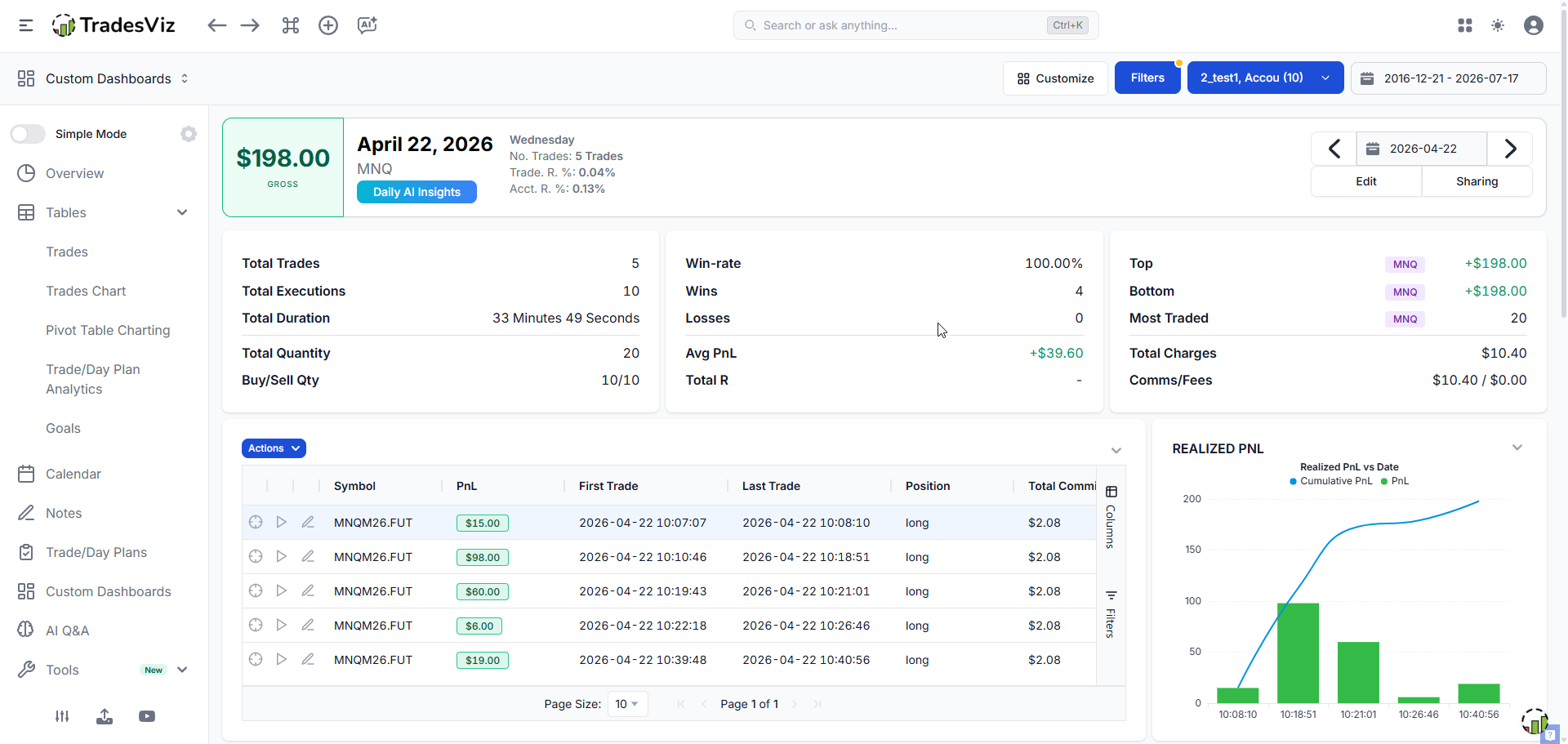Open the YouTube video icon in sidebar footer
Viewport: 1568px width, 744px height.
pyautogui.click(x=147, y=716)
